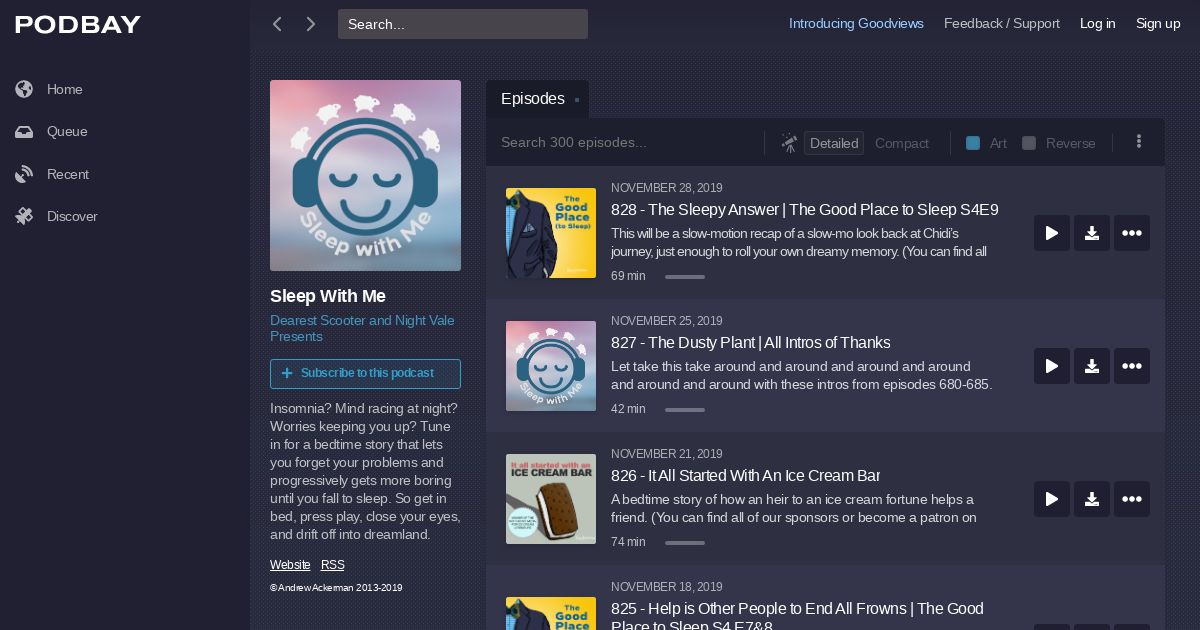The height and width of the screenshot is (630, 1200).
Task: Open title 828 - The Sleepy Answer
Action: pyautogui.click(x=805, y=210)
